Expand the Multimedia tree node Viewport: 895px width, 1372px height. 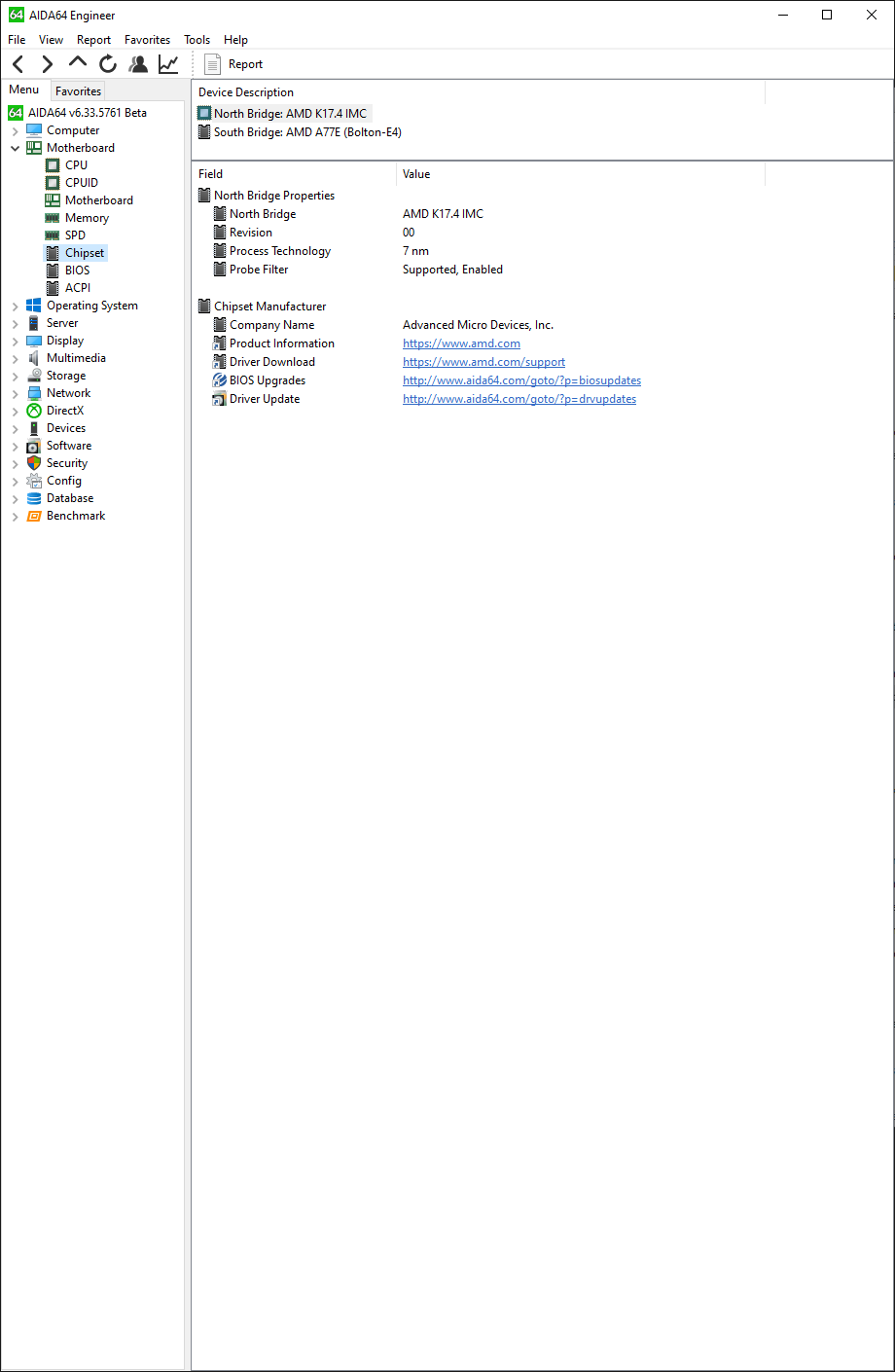tap(15, 358)
